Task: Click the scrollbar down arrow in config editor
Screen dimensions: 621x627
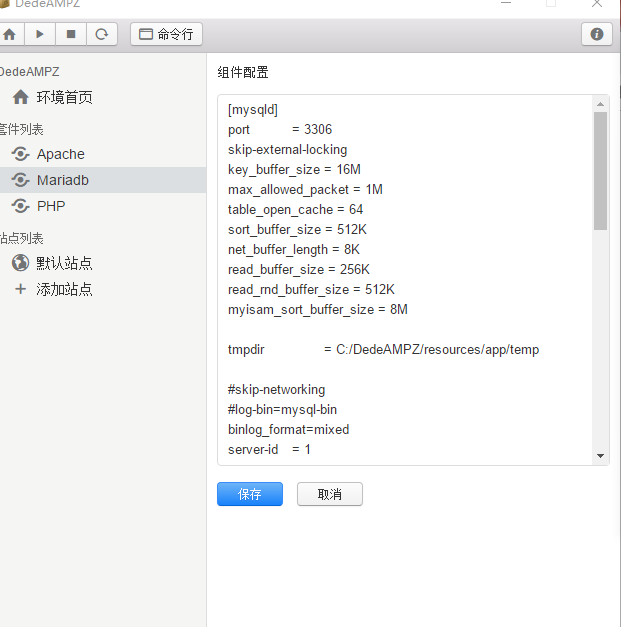Action: coord(600,456)
